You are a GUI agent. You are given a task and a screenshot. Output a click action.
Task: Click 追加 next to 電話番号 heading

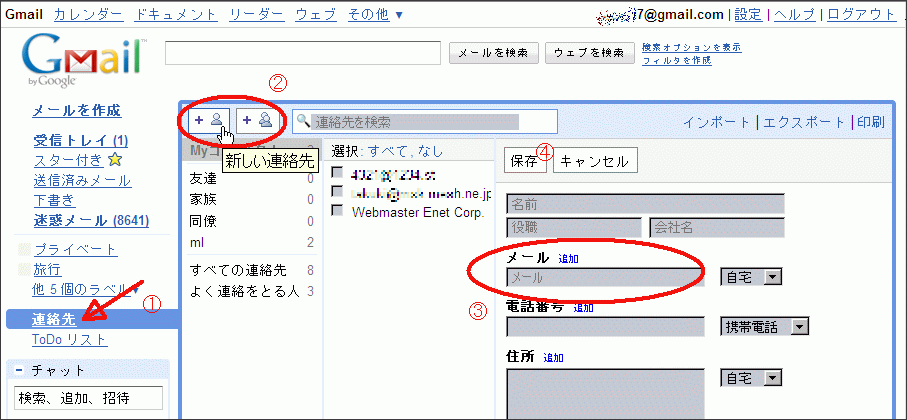[x=584, y=308]
